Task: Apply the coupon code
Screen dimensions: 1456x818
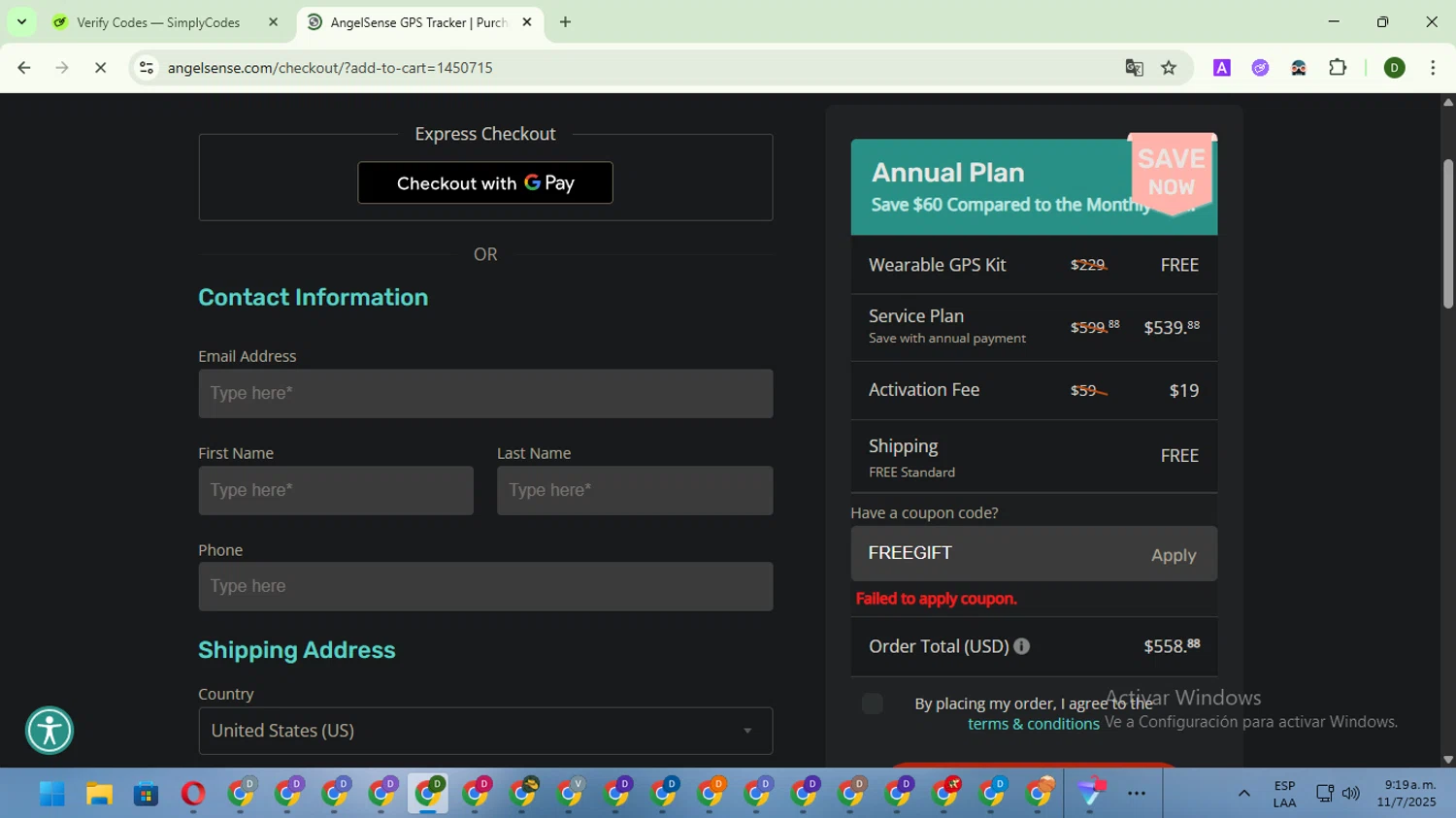Action: [x=1174, y=555]
